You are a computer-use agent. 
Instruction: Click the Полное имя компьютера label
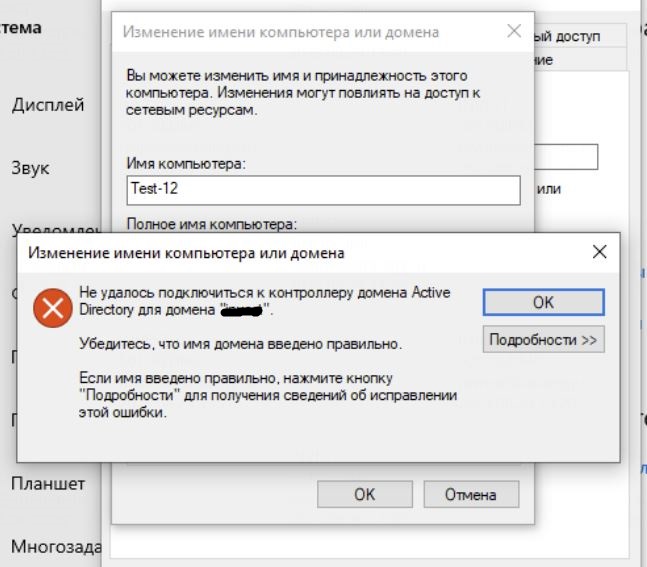tap(212, 223)
